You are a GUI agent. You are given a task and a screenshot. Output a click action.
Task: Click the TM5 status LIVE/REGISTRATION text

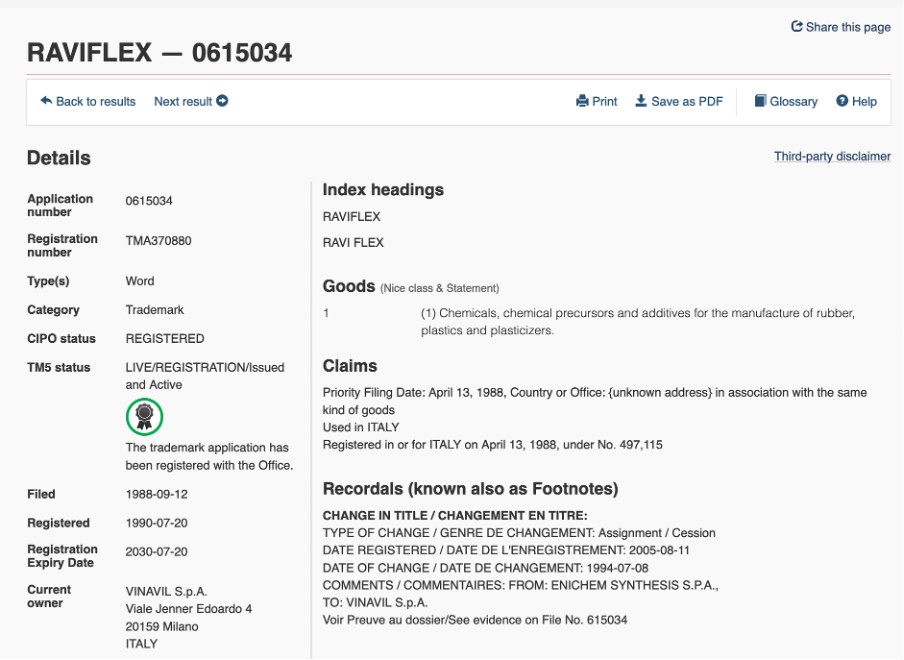(x=205, y=376)
